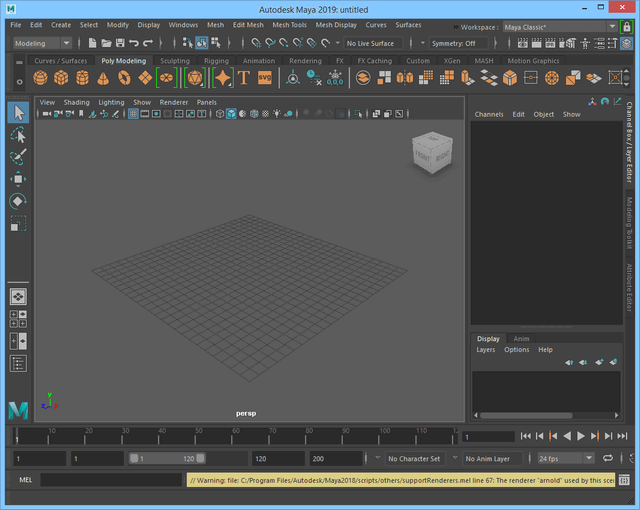The height and width of the screenshot is (510, 640).
Task: Click the SVG shelf icon
Action: point(265,78)
